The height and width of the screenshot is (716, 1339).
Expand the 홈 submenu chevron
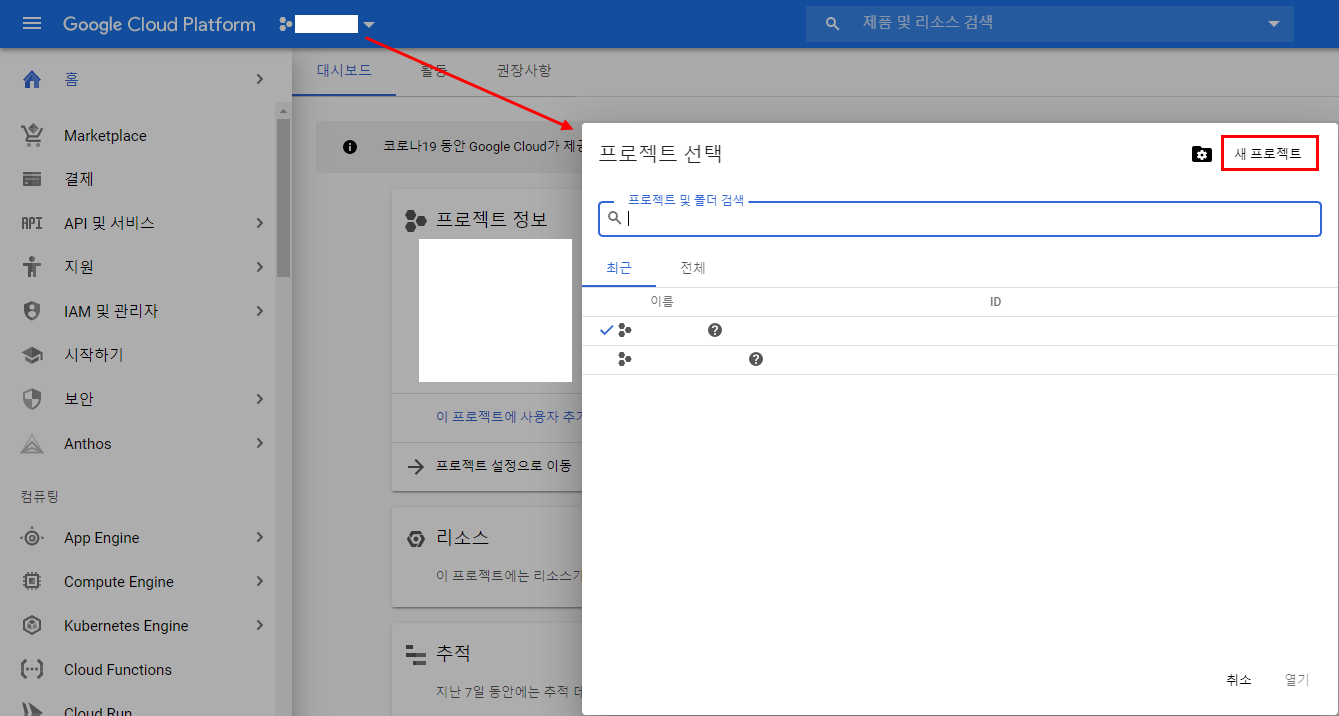coord(259,79)
